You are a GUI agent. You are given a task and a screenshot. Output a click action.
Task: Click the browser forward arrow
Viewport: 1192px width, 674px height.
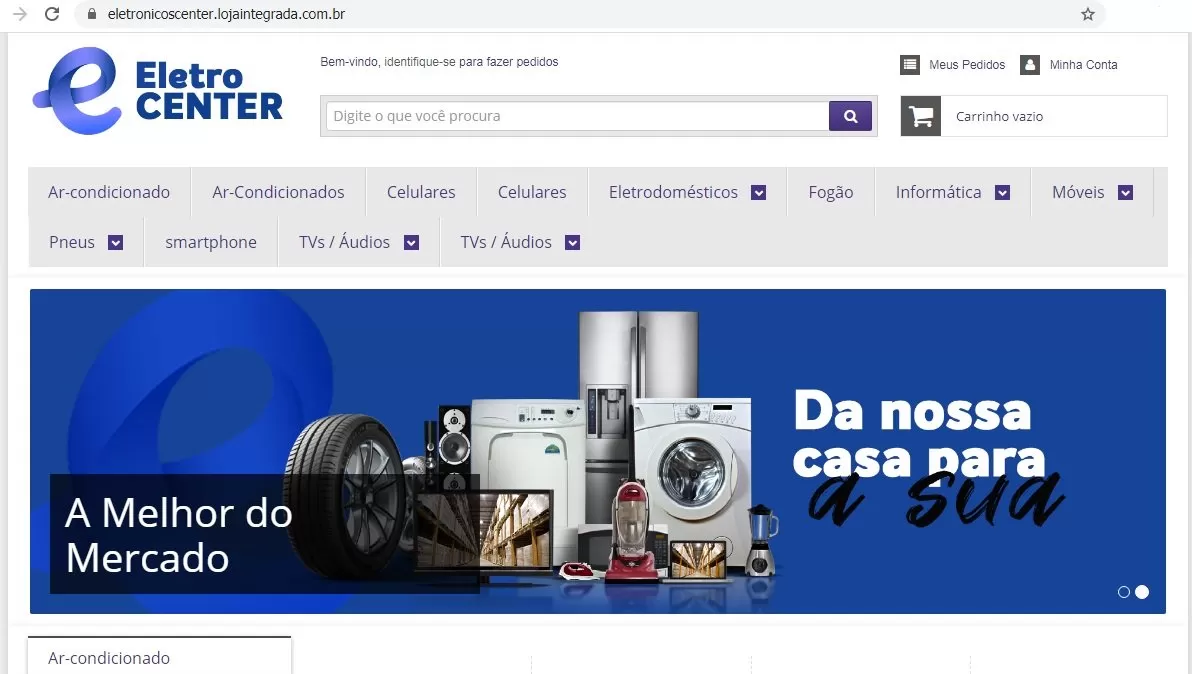tap(20, 14)
